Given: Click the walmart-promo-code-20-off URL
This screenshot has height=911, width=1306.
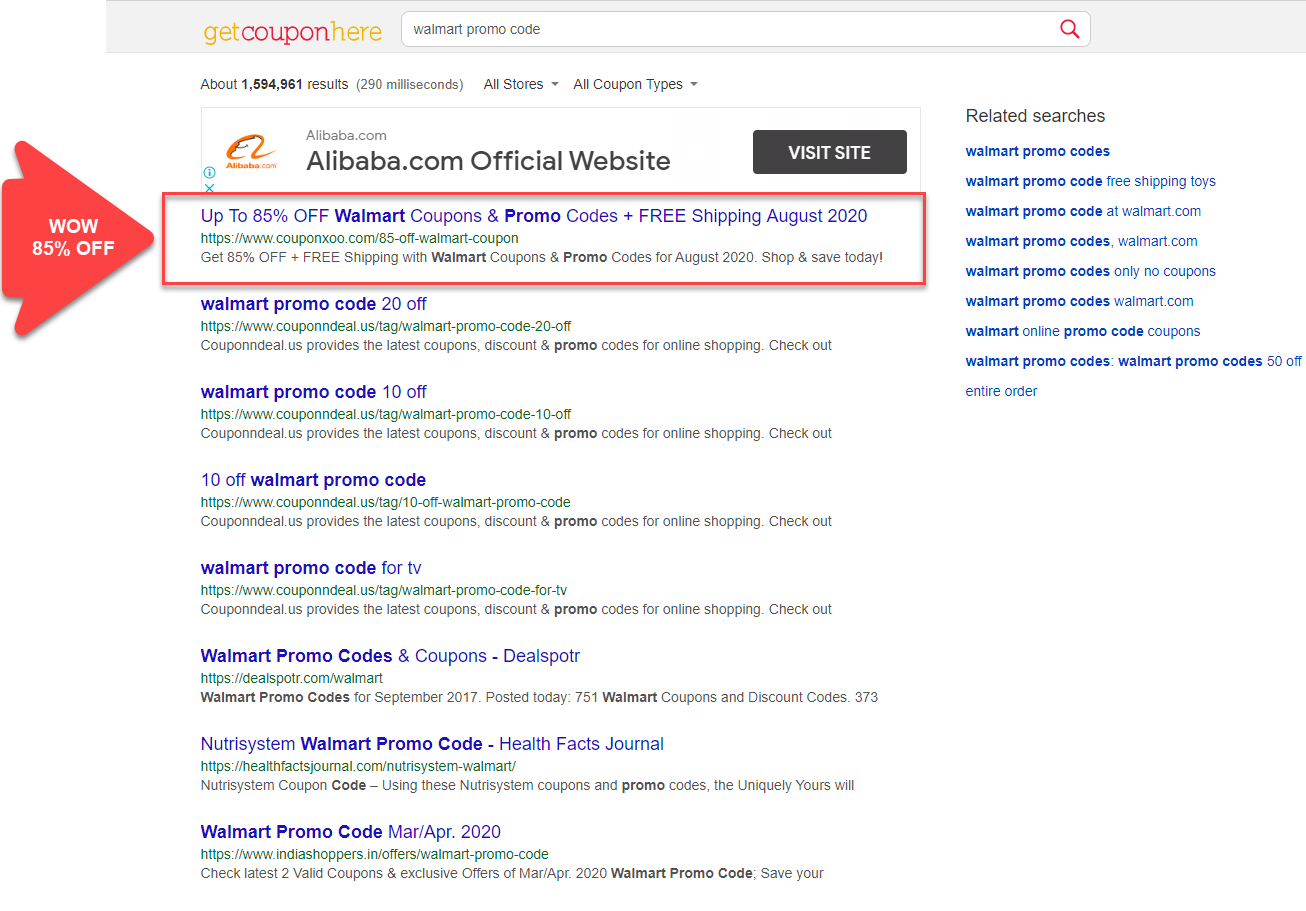Looking at the screenshot, I should pyautogui.click(x=386, y=326).
